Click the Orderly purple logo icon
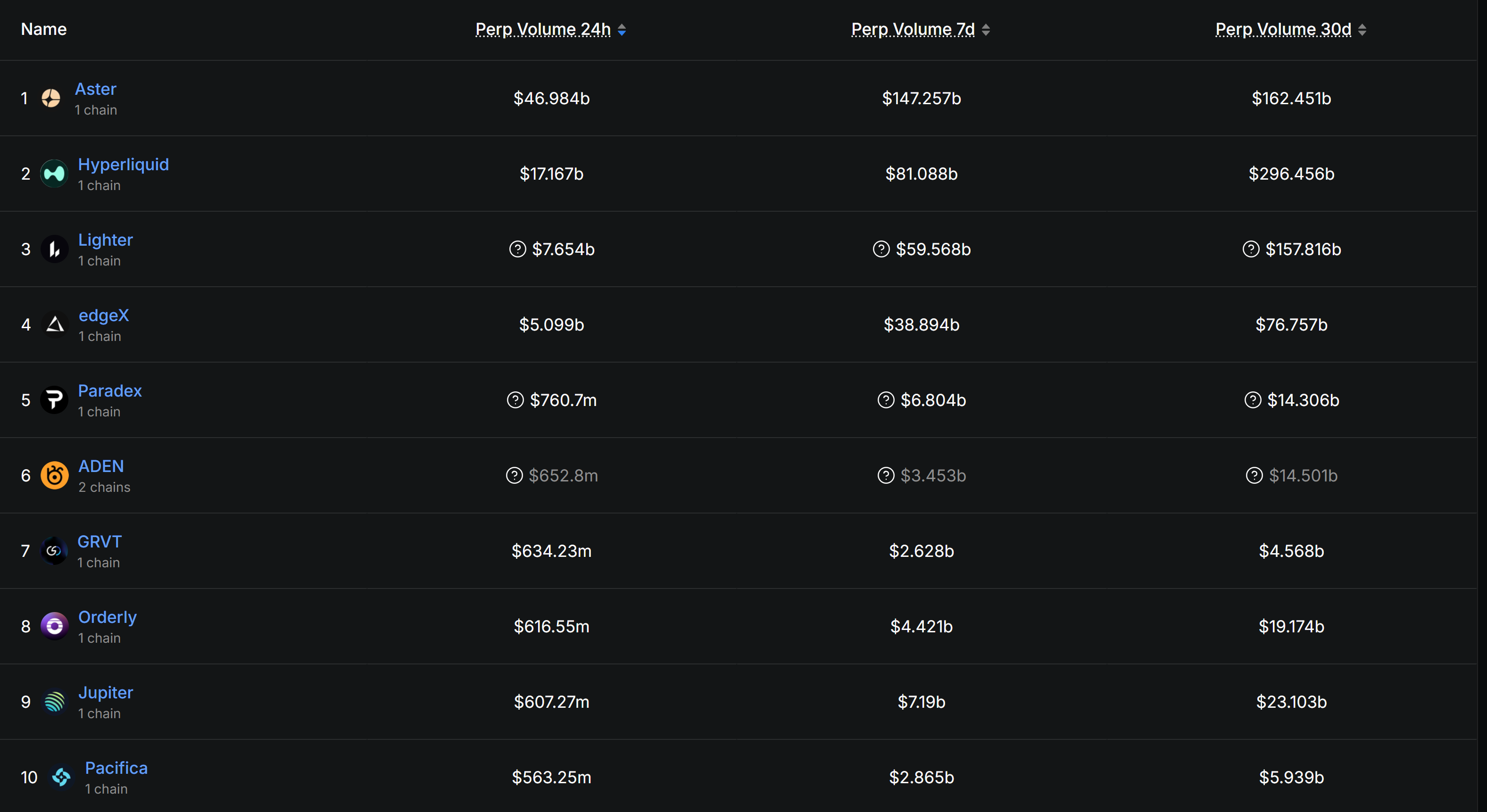1487x812 pixels. point(54,626)
